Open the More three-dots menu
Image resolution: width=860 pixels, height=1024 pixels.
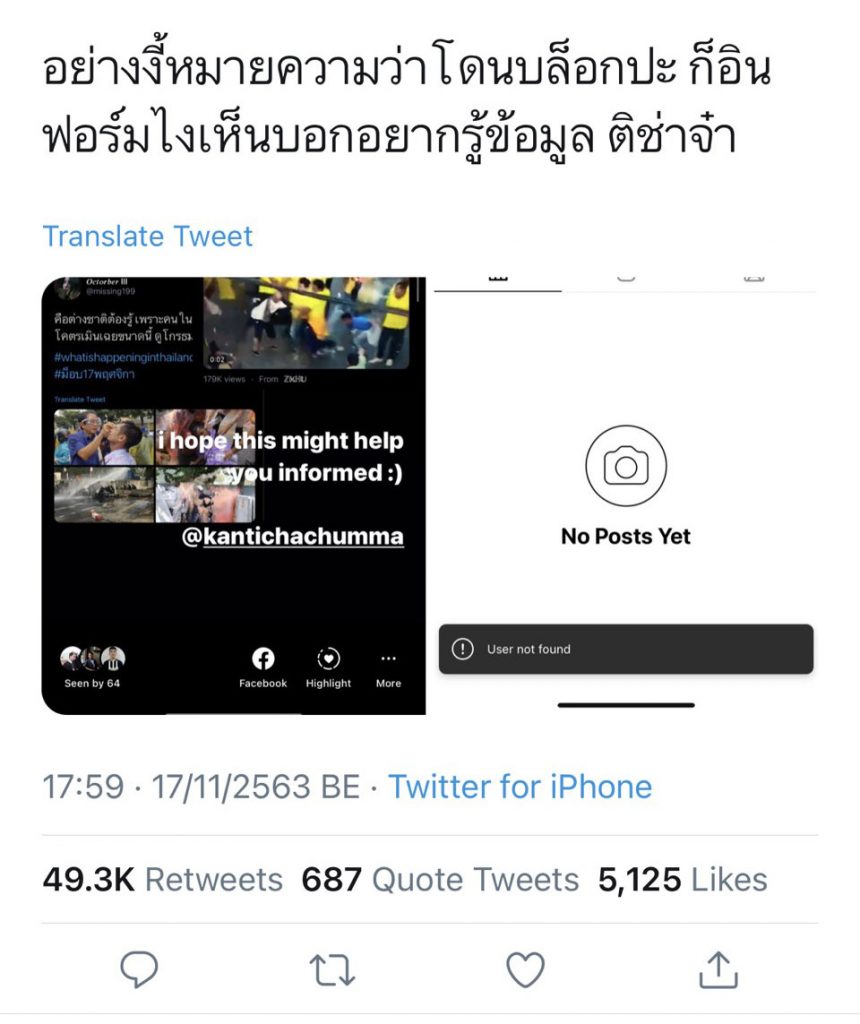click(389, 658)
